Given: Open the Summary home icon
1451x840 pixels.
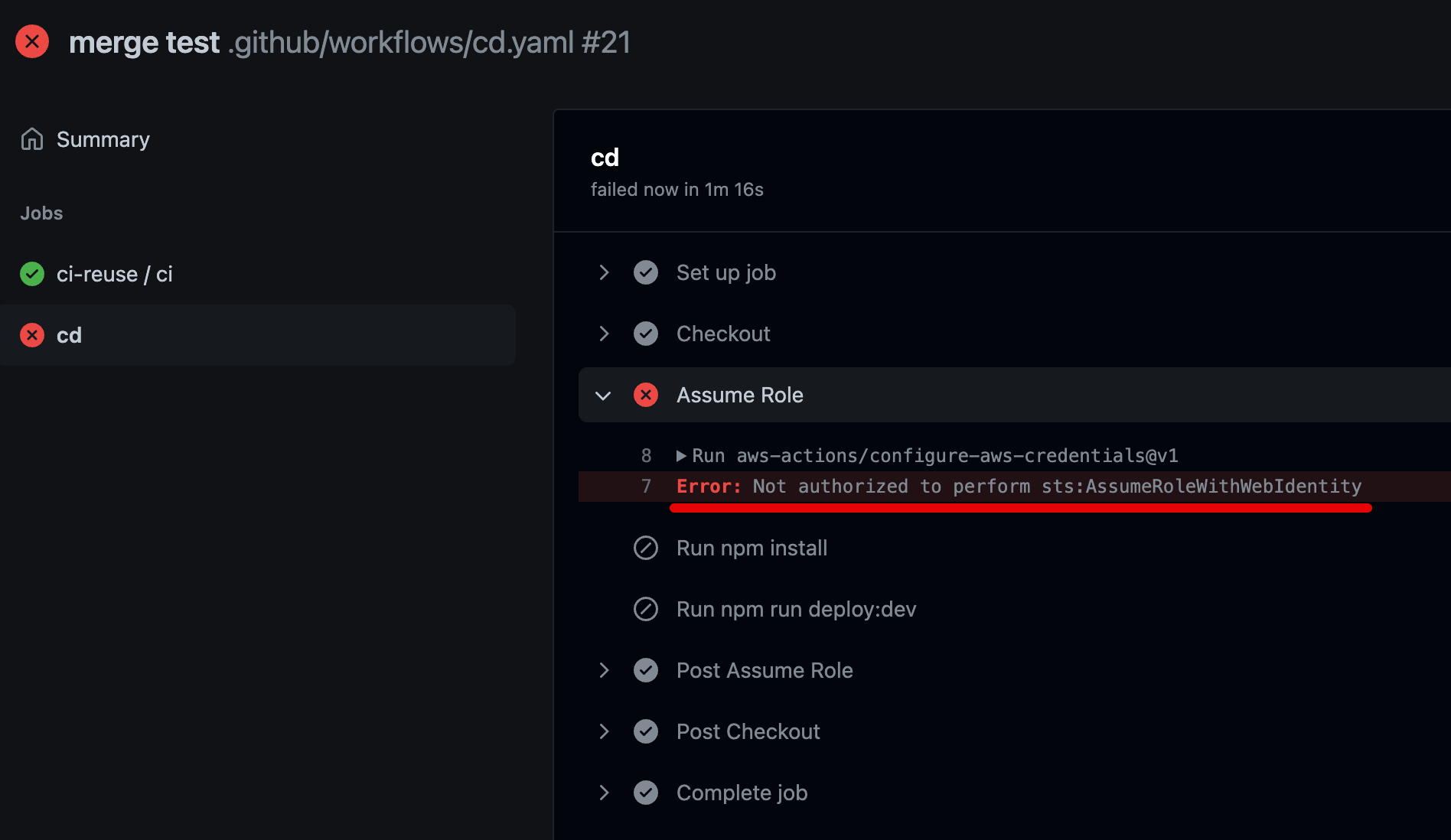Looking at the screenshot, I should tap(32, 139).
